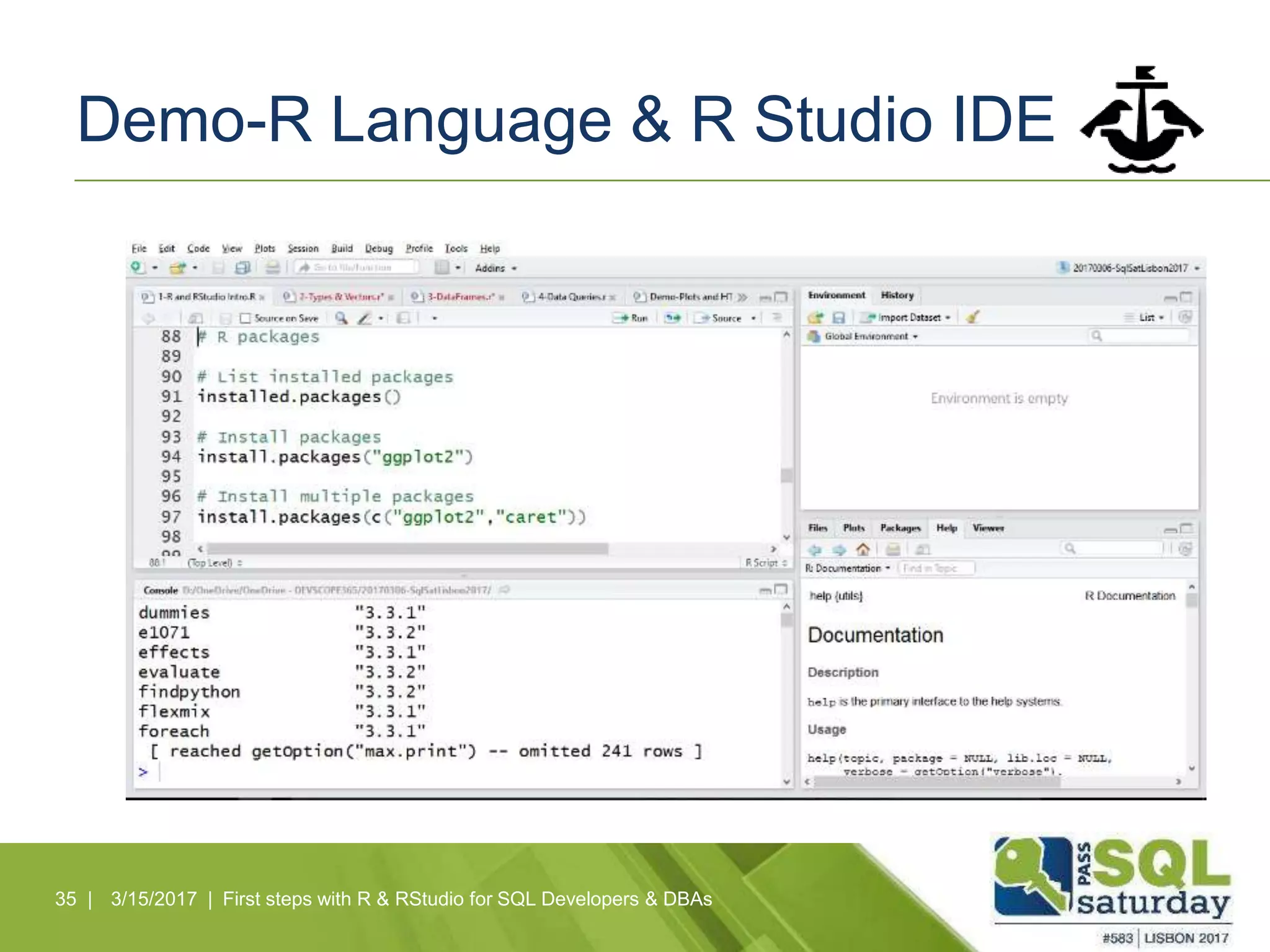Switch to the 4-Data Queries.r tab
The height and width of the screenshot is (952, 1270).
pos(568,297)
